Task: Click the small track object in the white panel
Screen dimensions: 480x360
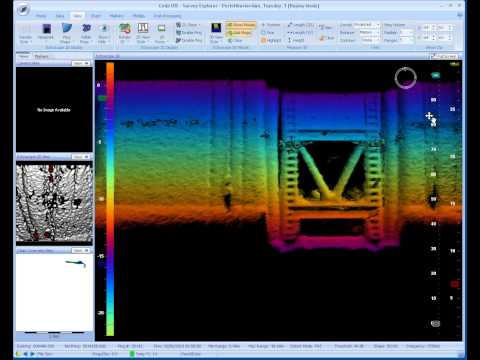Action: click(x=76, y=264)
